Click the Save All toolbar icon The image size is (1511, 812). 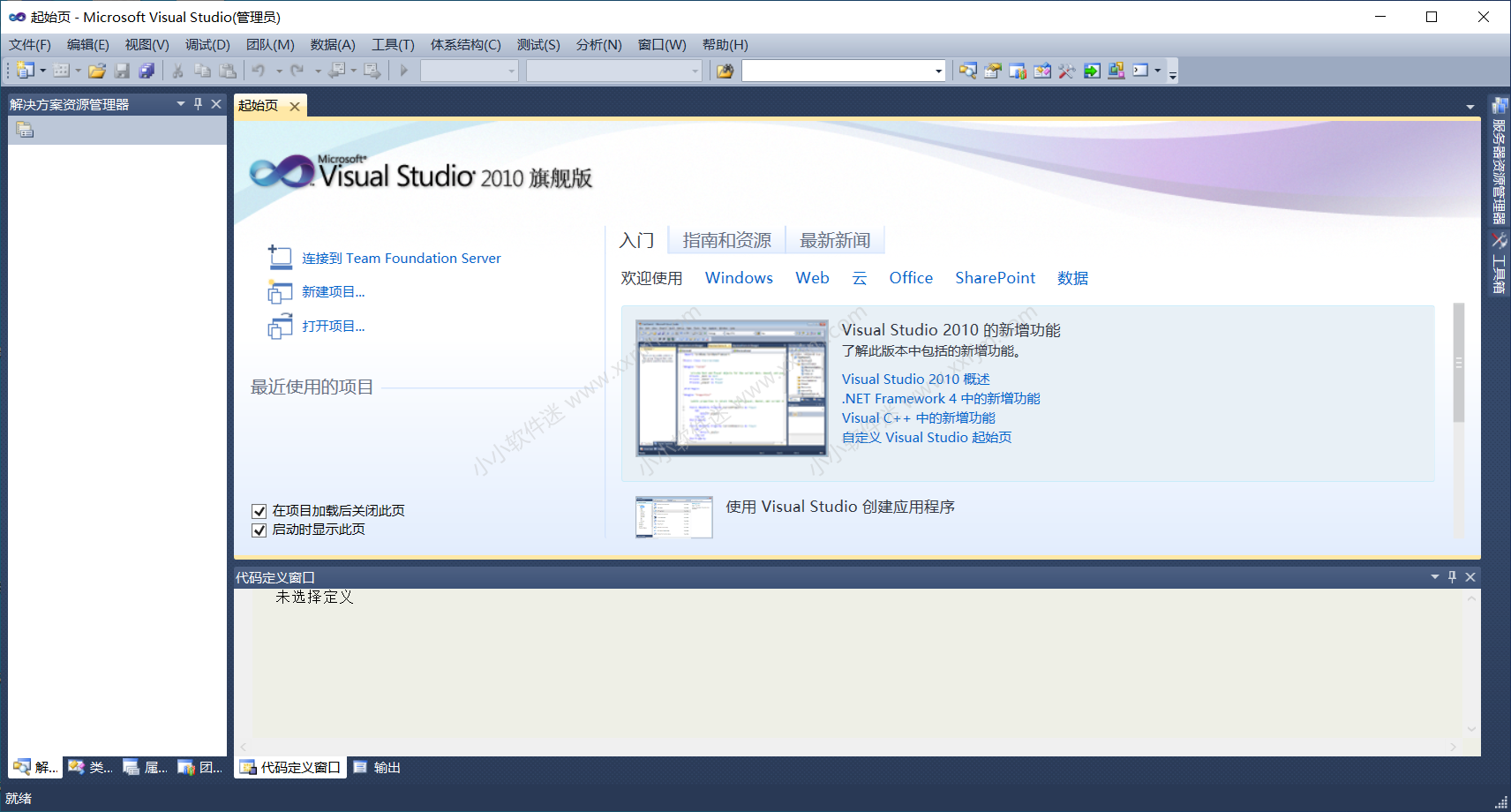147,71
